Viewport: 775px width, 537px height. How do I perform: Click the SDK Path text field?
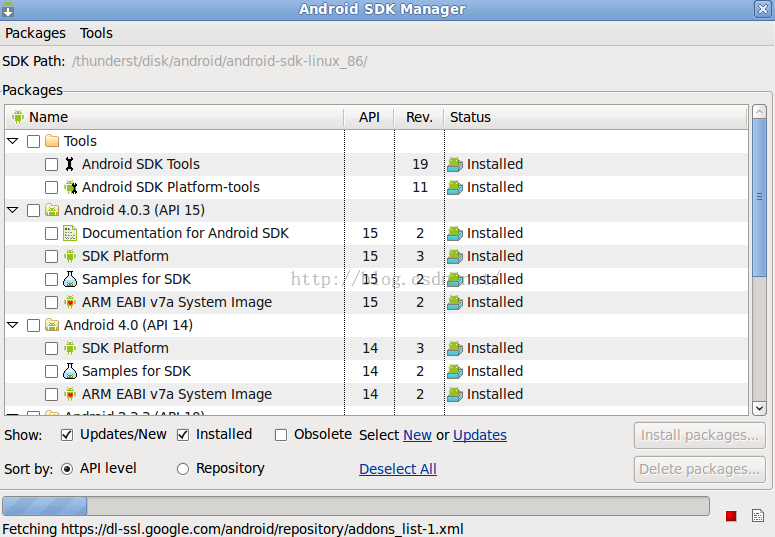[220, 61]
